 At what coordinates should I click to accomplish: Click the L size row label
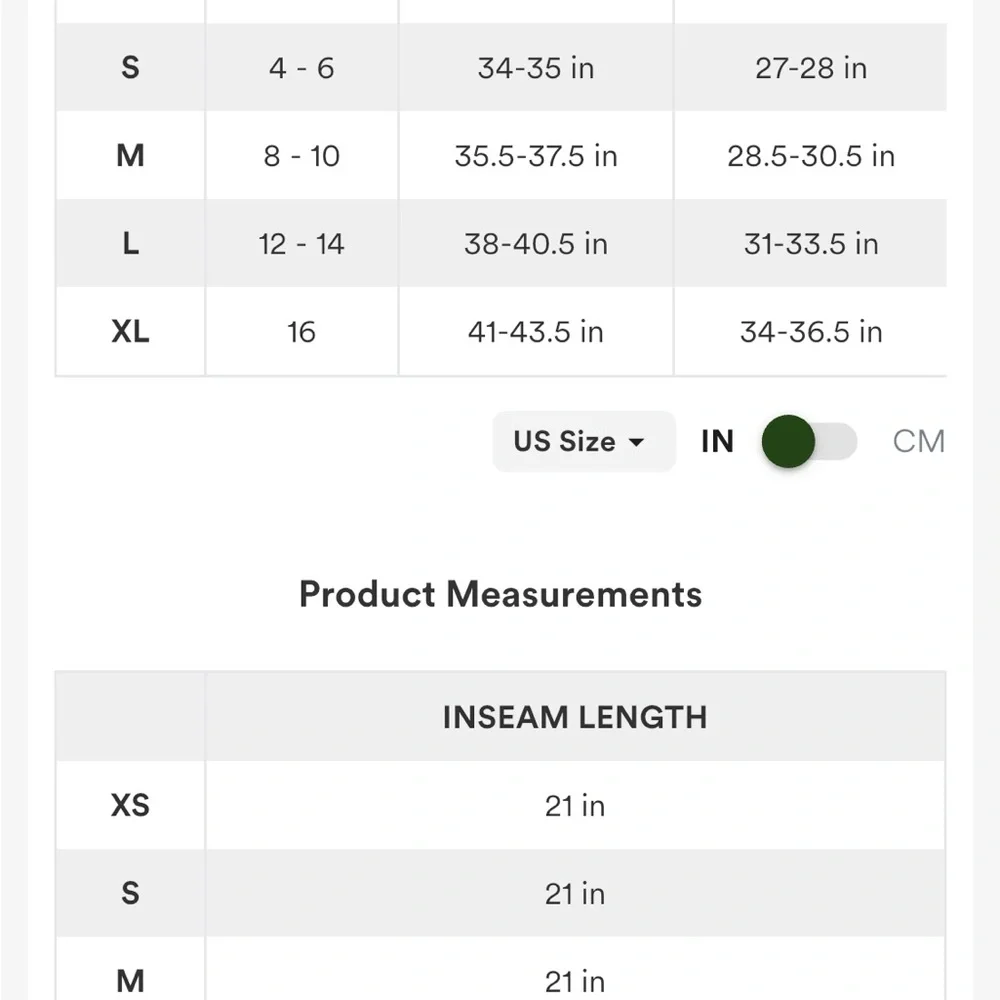coord(130,244)
